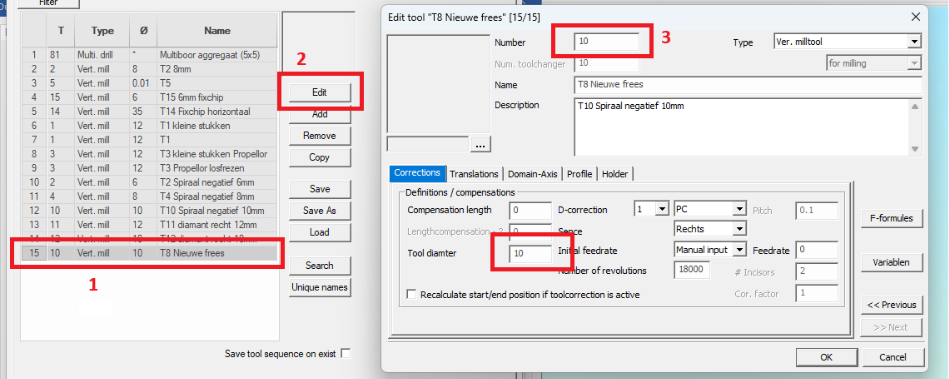Select the Holder tab

click(616, 174)
